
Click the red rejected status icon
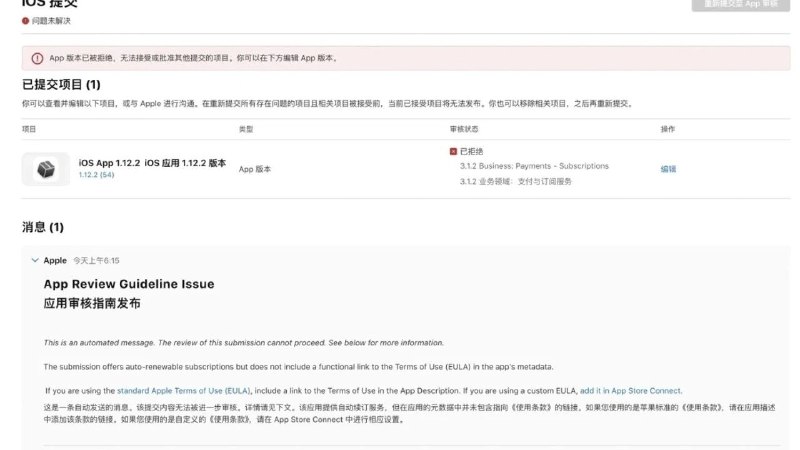coord(453,152)
